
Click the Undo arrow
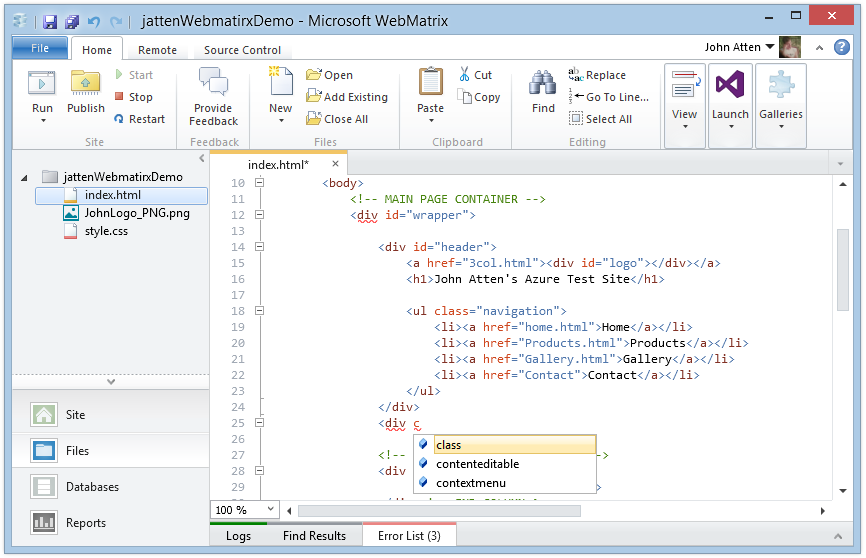[94, 22]
